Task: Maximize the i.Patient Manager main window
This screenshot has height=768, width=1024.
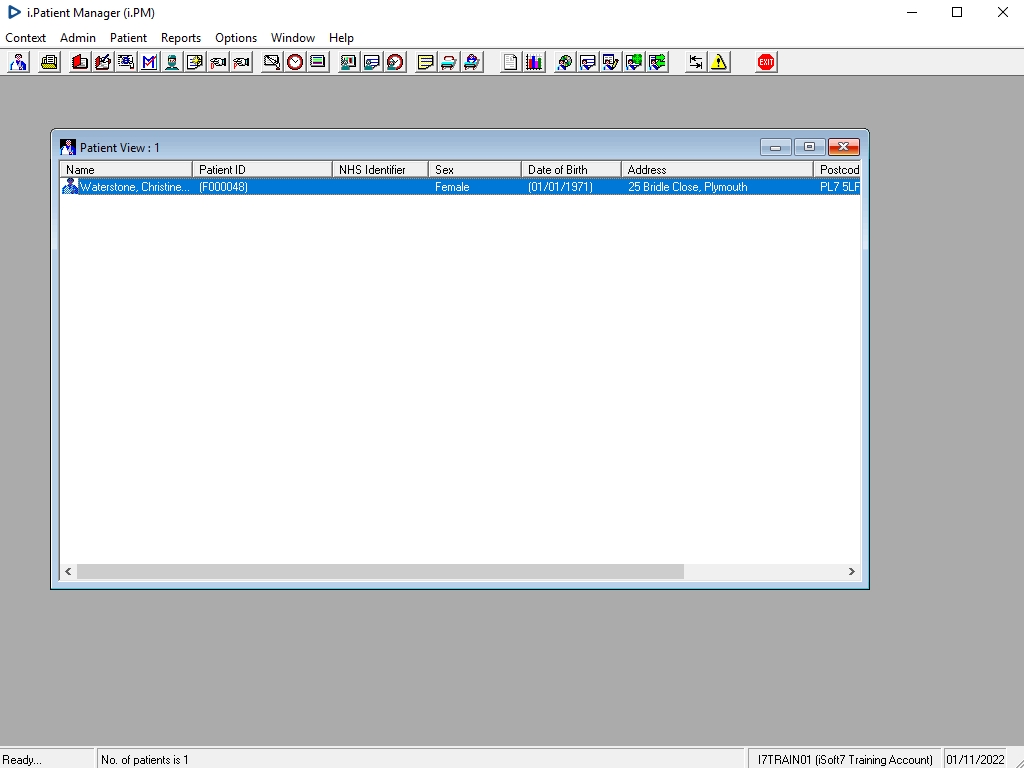Action: 957,12
